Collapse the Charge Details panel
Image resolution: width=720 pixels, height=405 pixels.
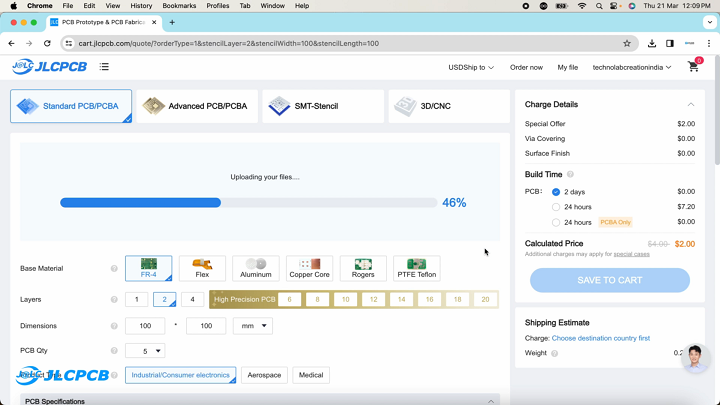[x=691, y=105]
